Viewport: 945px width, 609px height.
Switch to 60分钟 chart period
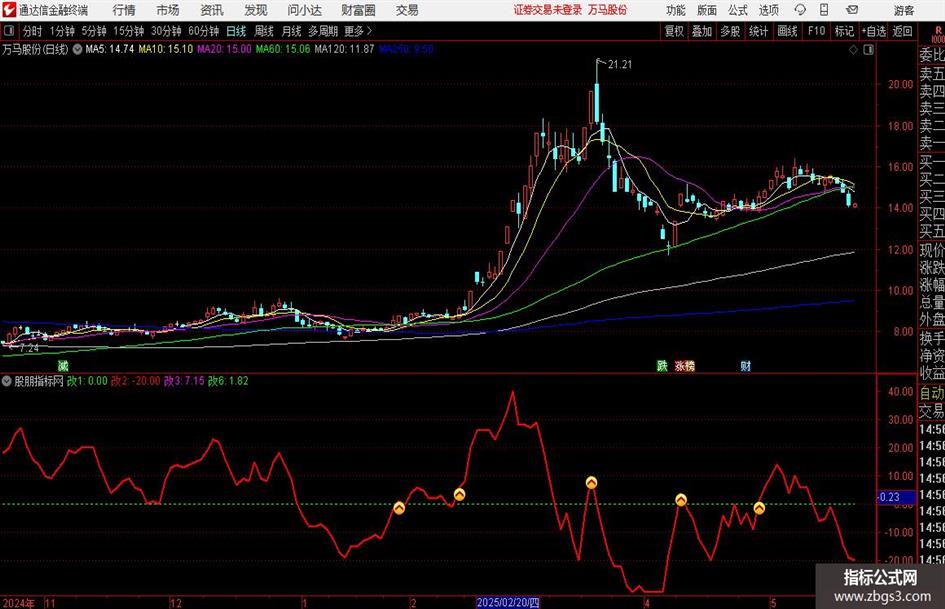point(204,31)
